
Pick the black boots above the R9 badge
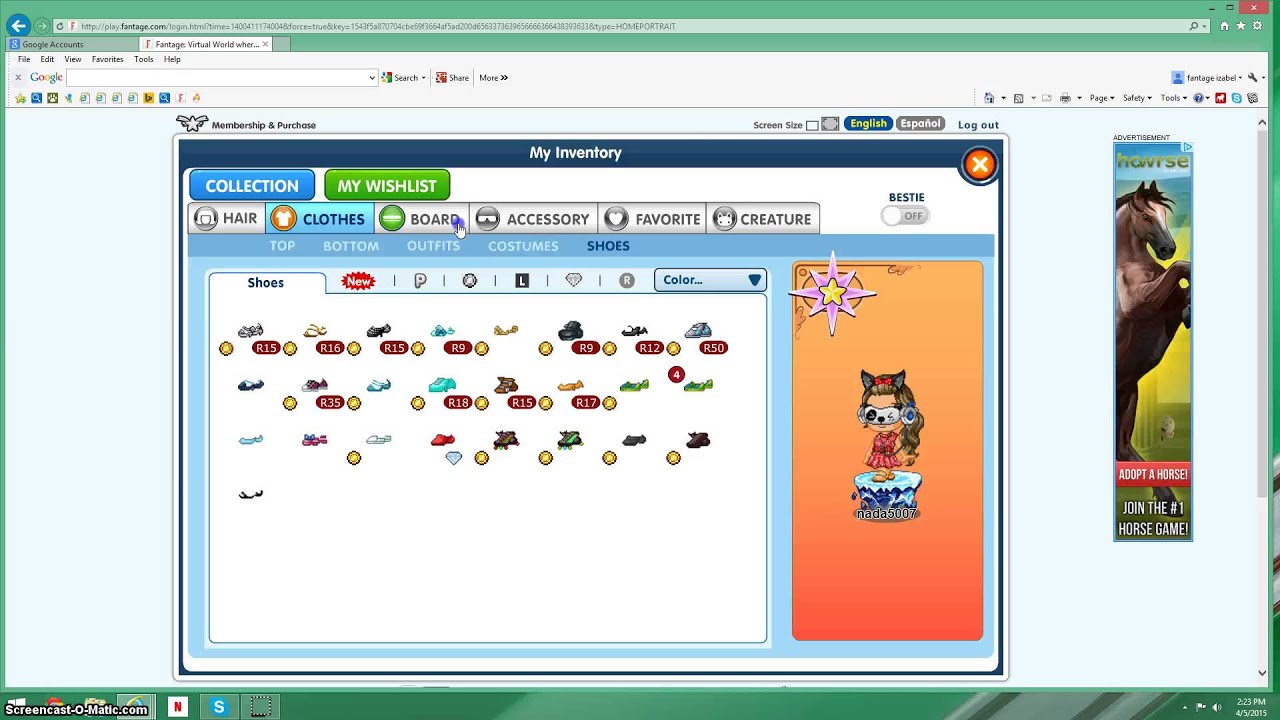(x=570, y=330)
